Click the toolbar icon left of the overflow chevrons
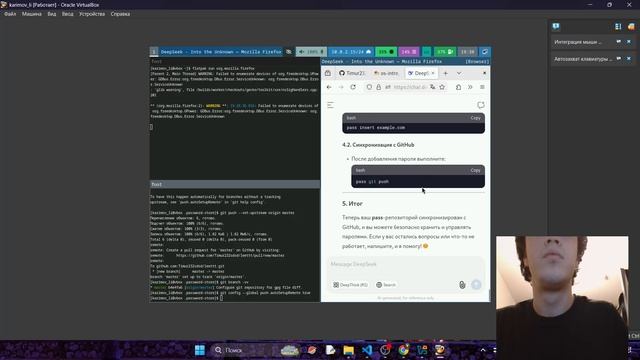 (458, 87)
